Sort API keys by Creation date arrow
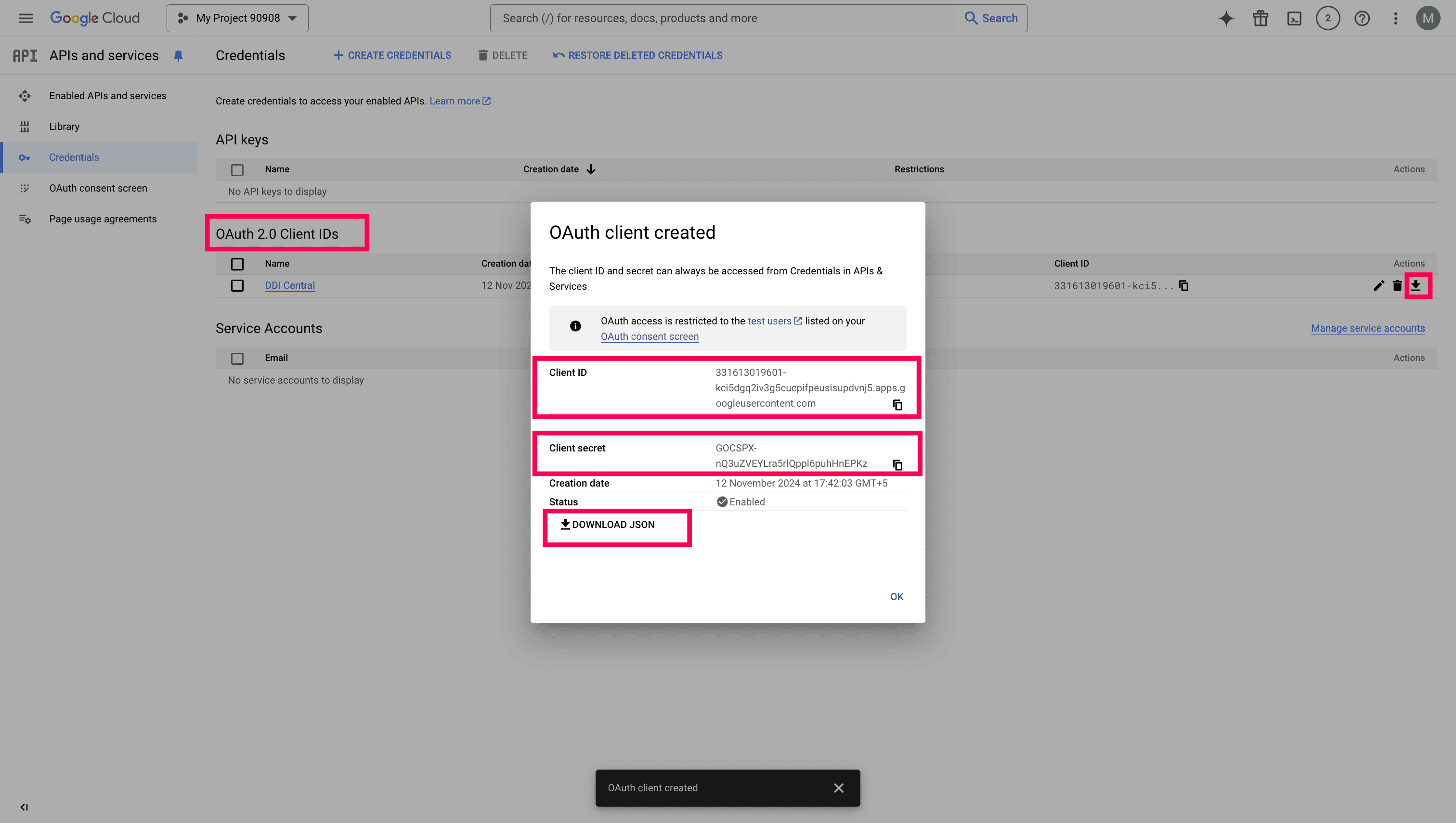1456x823 pixels. click(591, 169)
